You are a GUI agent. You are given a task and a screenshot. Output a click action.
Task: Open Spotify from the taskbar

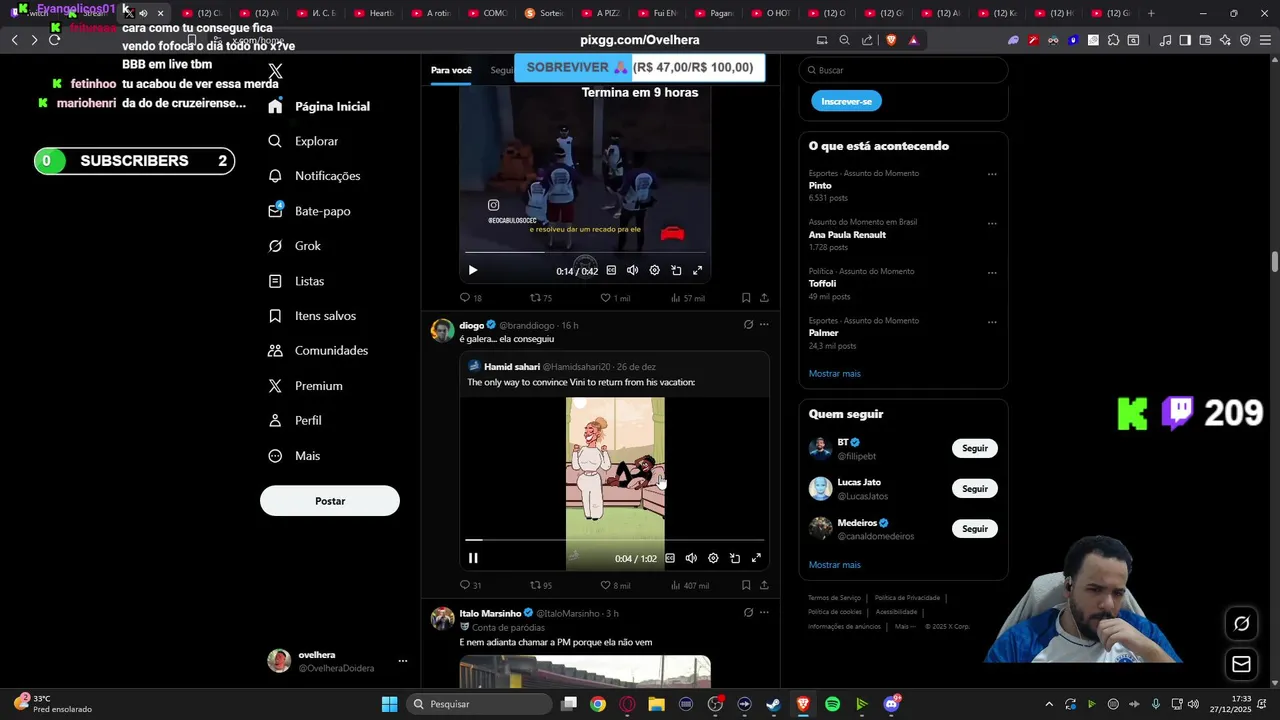[x=832, y=704]
